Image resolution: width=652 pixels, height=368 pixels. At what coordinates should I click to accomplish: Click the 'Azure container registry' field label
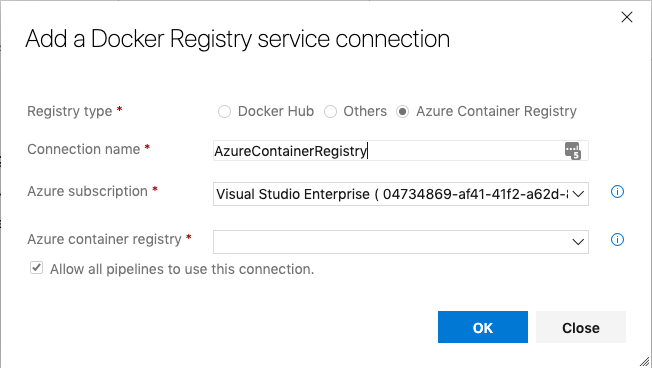104,240
